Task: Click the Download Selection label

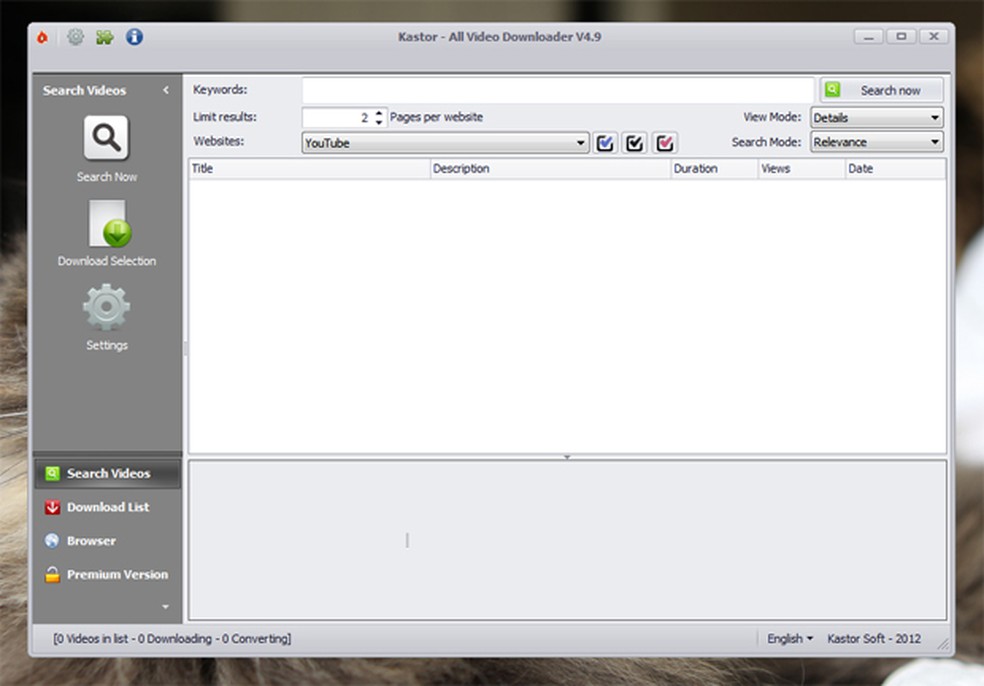Action: pos(107,261)
